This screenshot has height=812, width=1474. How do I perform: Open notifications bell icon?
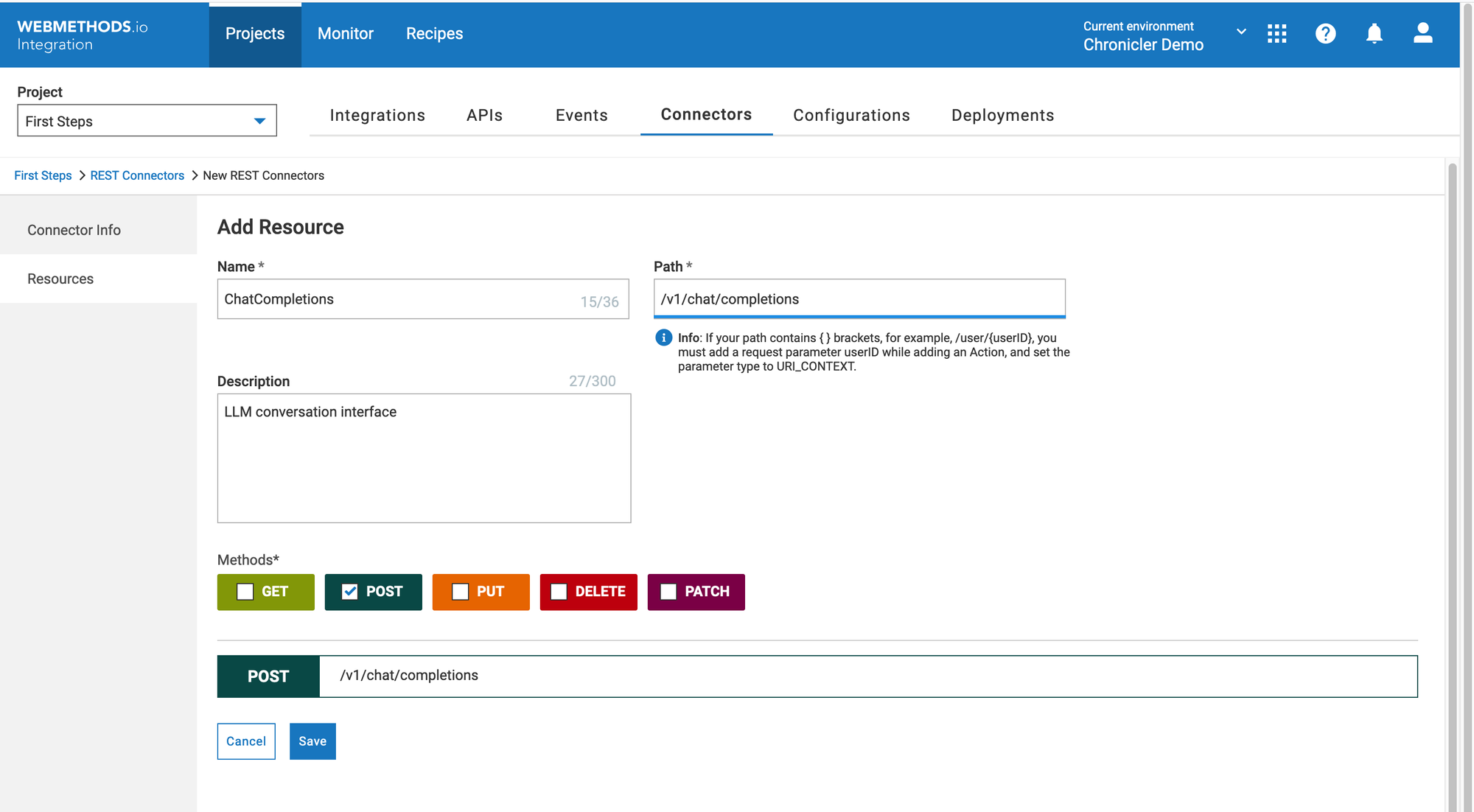1374,34
